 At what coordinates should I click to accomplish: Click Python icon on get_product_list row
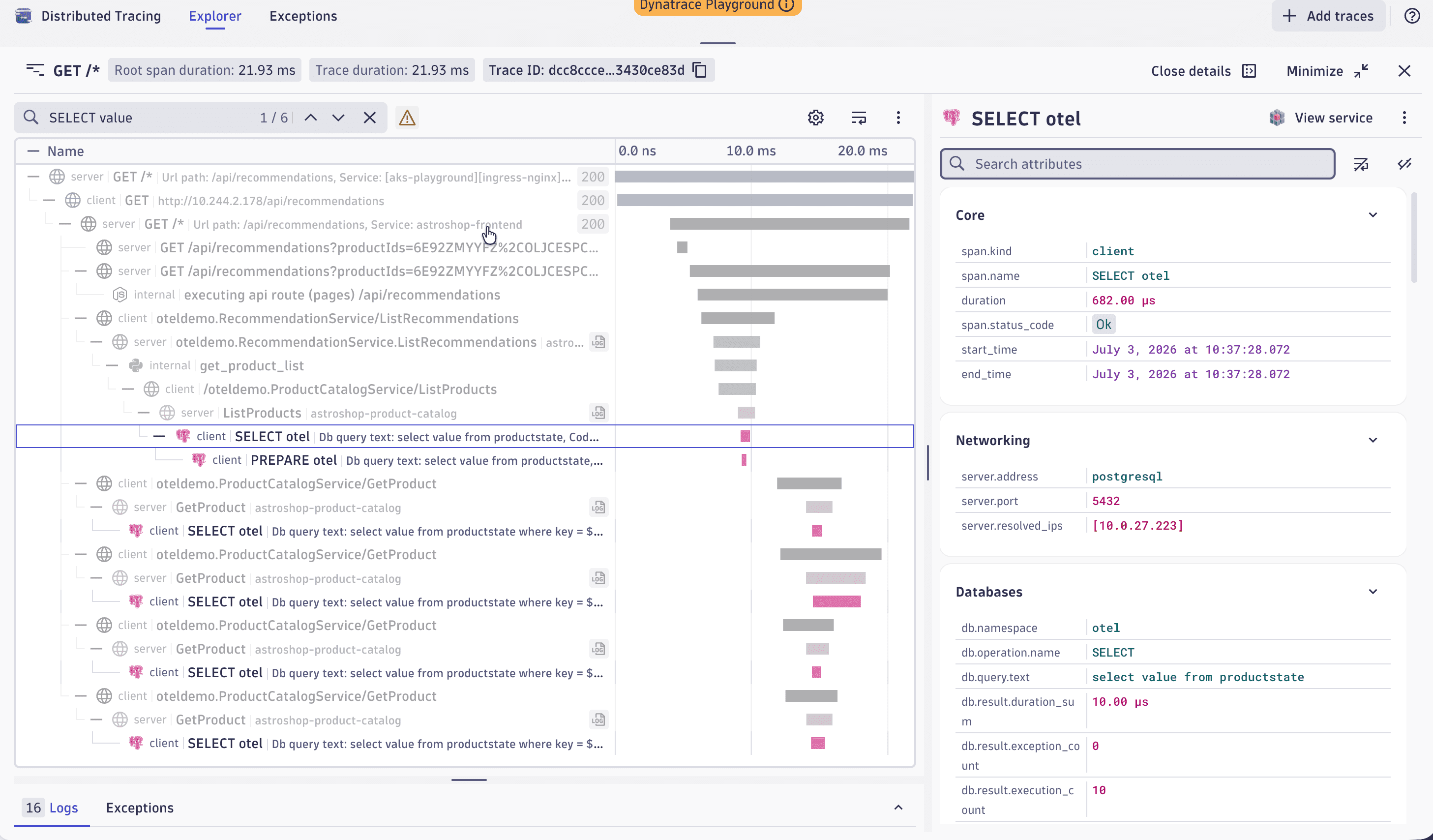[135, 366]
